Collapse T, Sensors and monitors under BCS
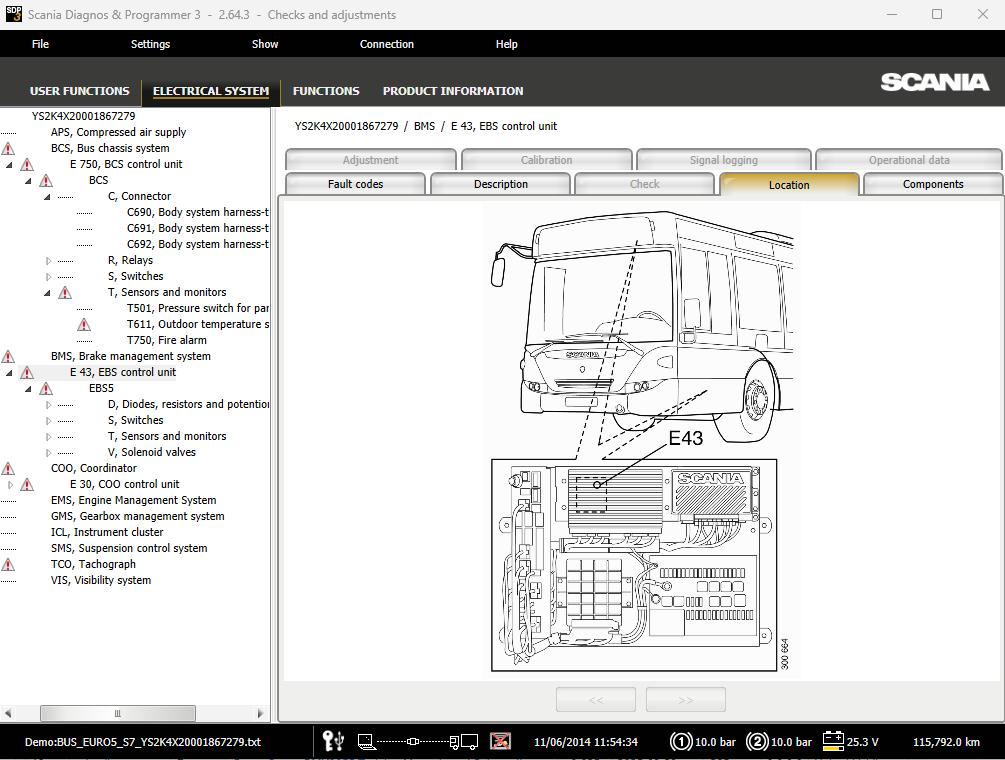This screenshot has height=760, width=1005. (47, 293)
